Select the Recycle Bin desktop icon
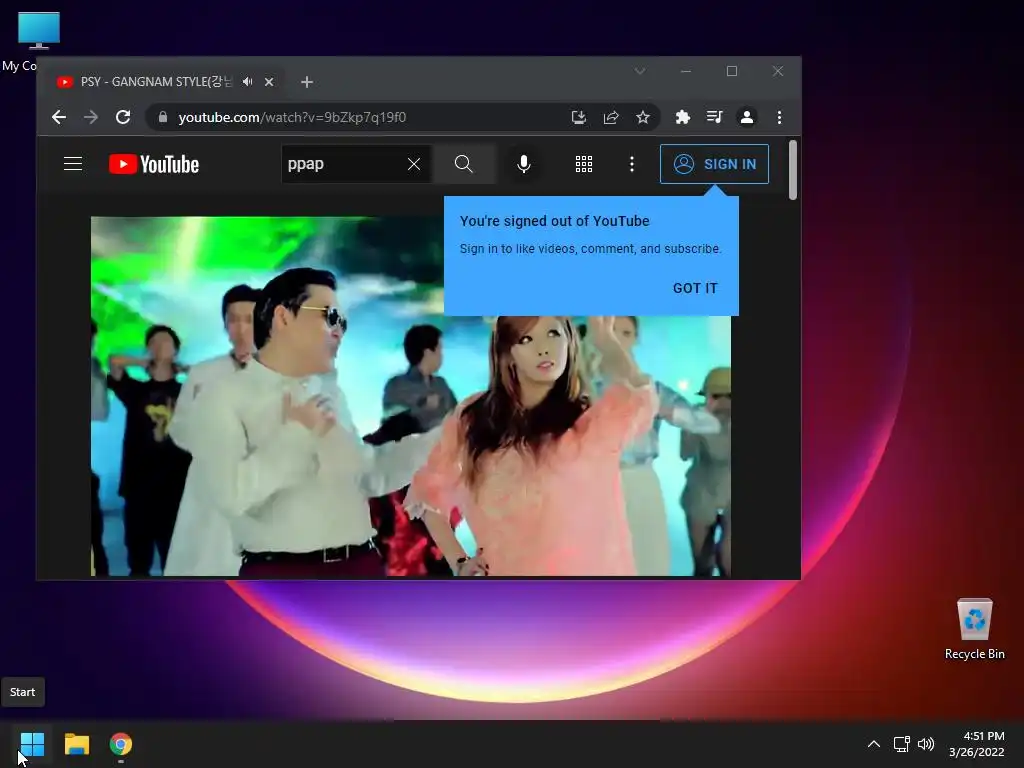Image resolution: width=1024 pixels, height=768 pixels. 974,630
